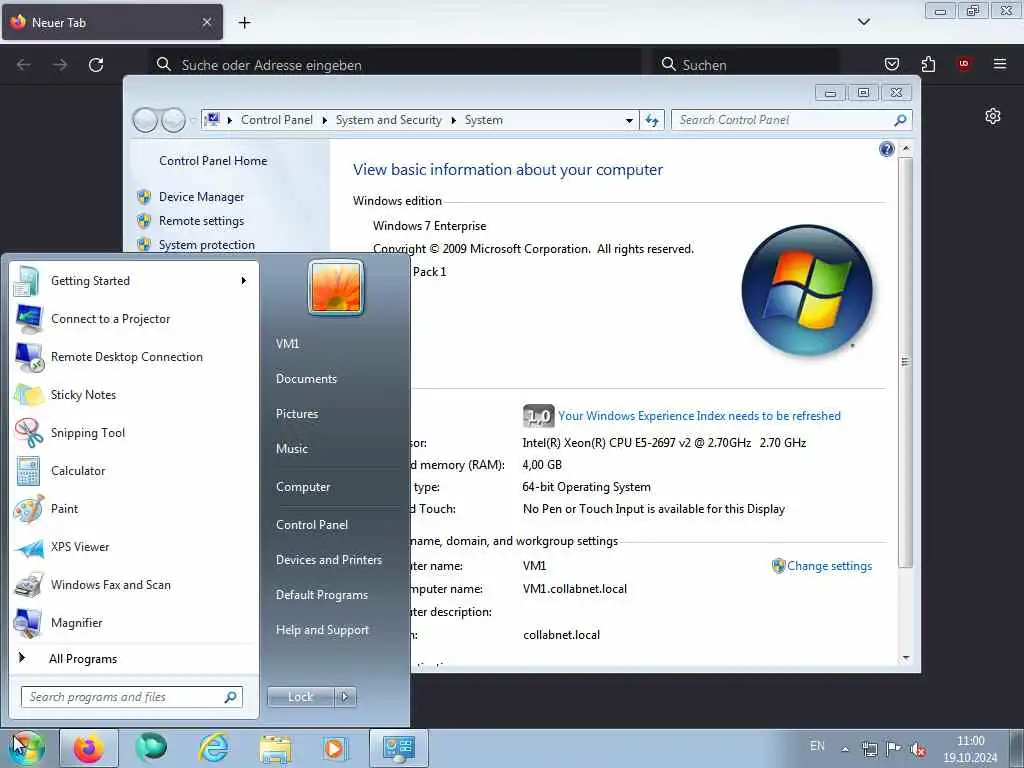Select Control Panel in Start menu
This screenshot has width=1024, height=768.
(312, 525)
